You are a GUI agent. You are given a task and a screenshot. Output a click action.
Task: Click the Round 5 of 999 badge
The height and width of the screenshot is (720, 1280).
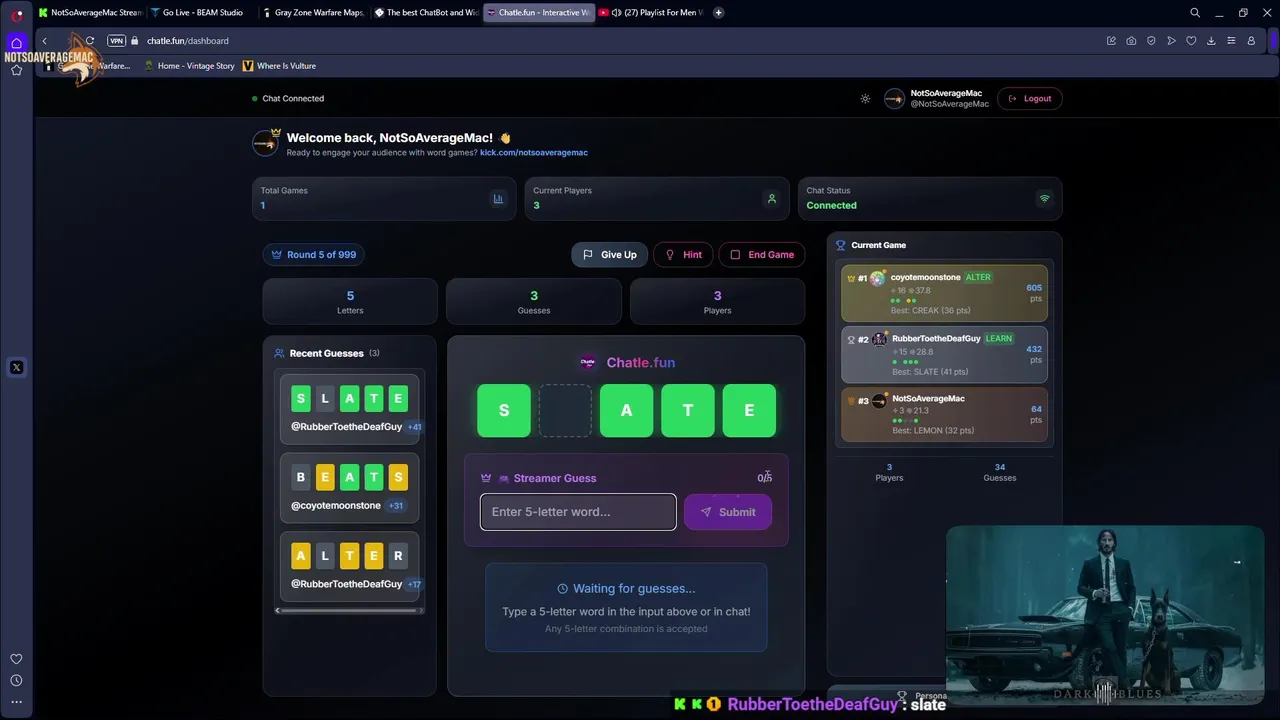[314, 255]
